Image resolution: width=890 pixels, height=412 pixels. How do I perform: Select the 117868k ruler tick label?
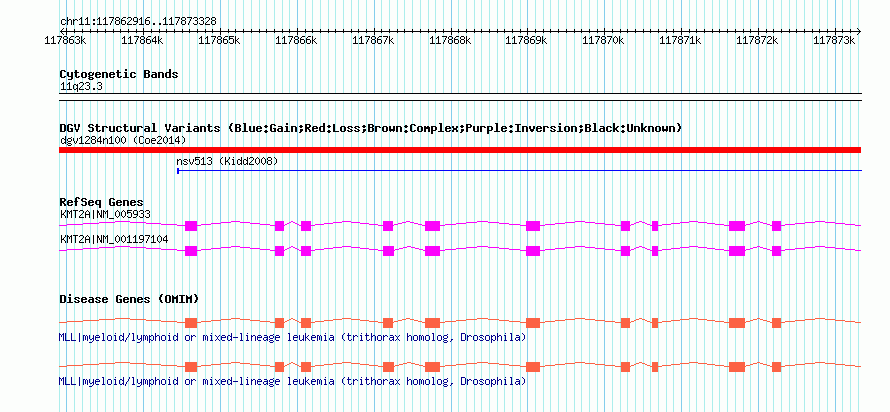[450, 40]
